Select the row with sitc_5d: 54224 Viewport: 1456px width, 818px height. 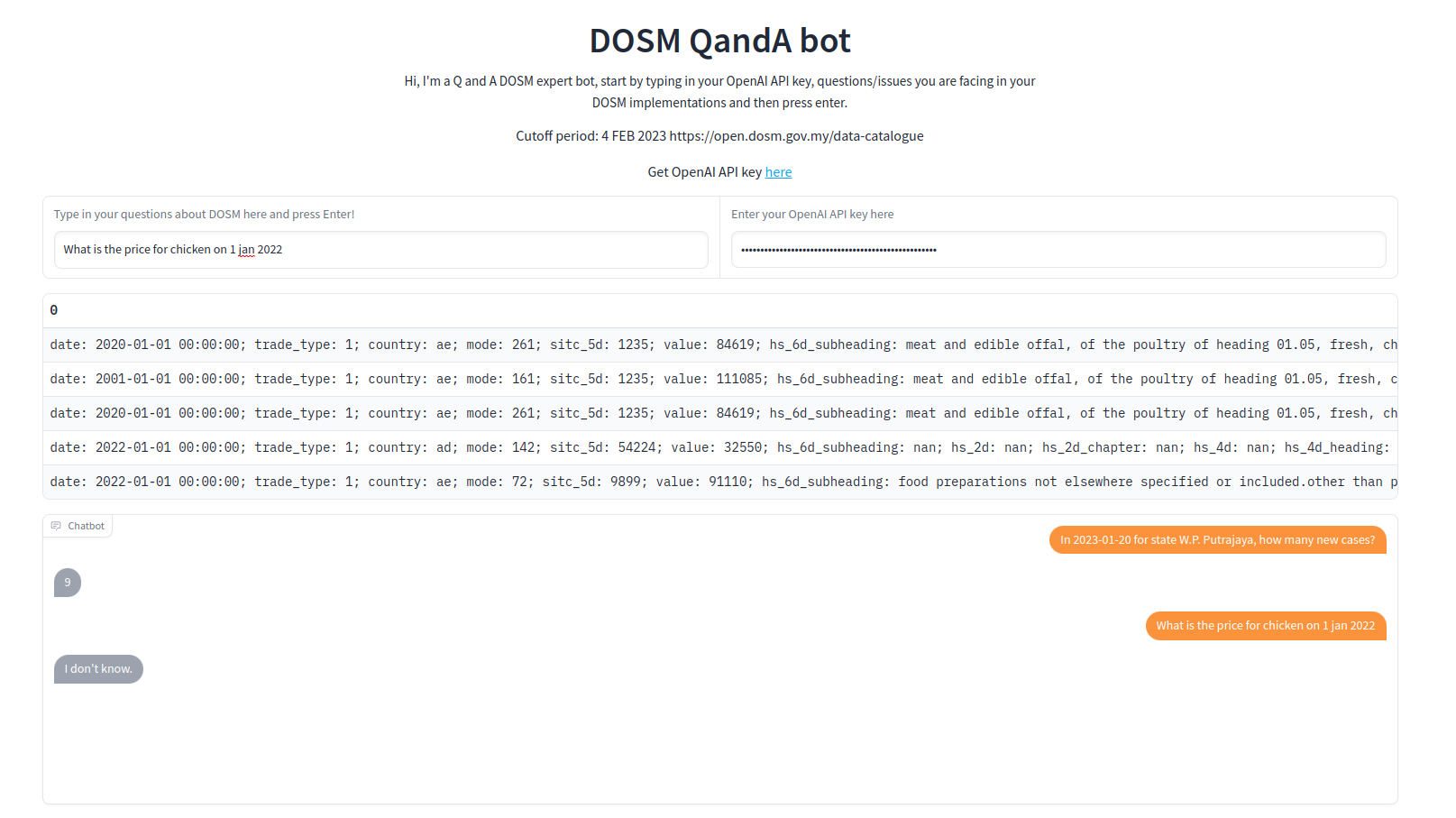[720, 447]
